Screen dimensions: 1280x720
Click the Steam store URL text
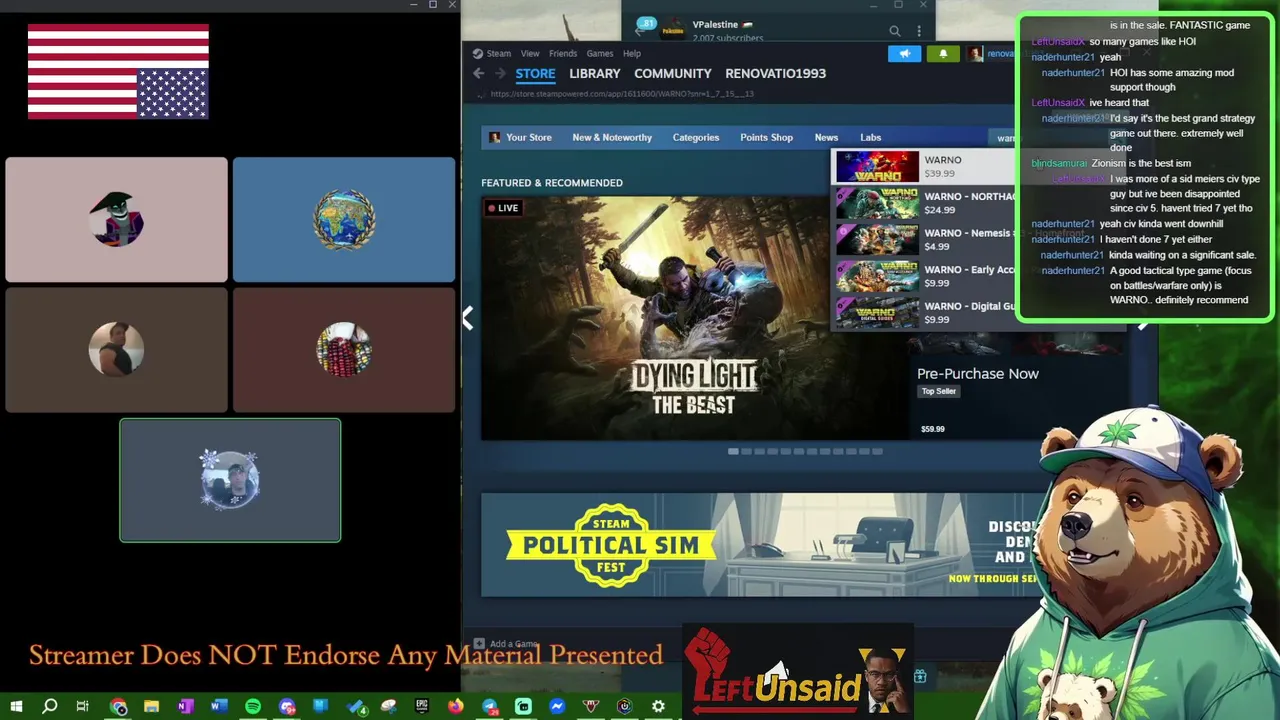621,94
